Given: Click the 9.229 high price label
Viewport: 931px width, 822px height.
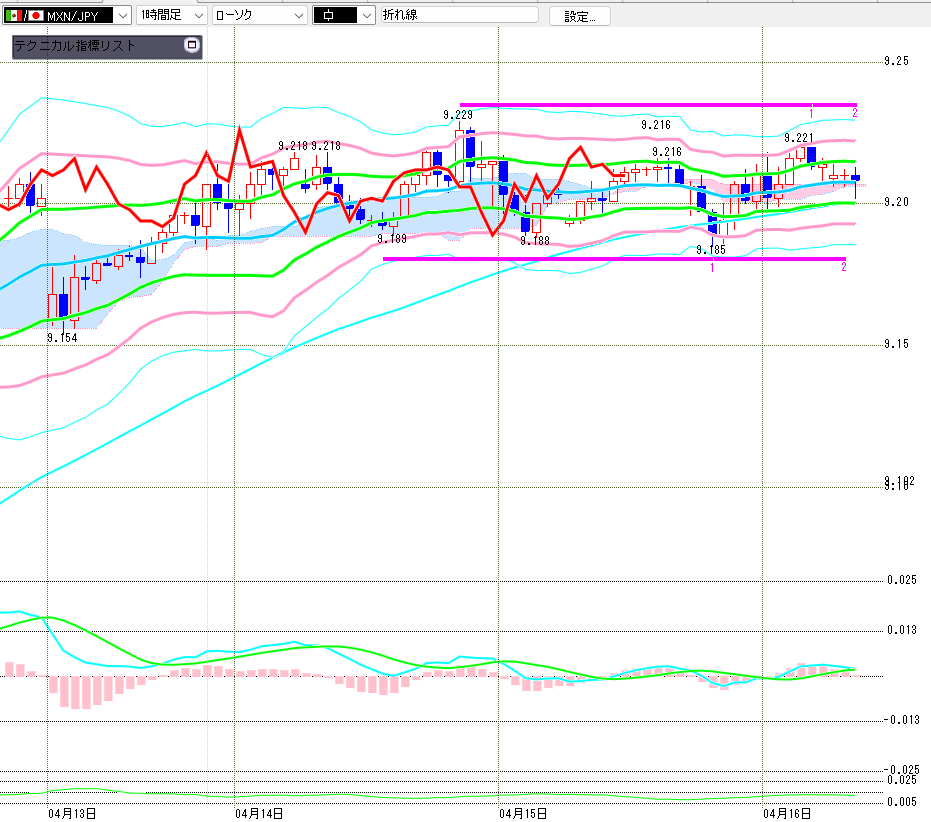Looking at the screenshot, I should click(458, 115).
